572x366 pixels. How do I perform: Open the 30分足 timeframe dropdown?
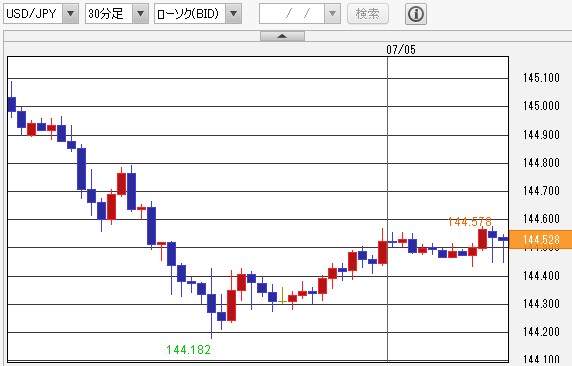coord(117,14)
